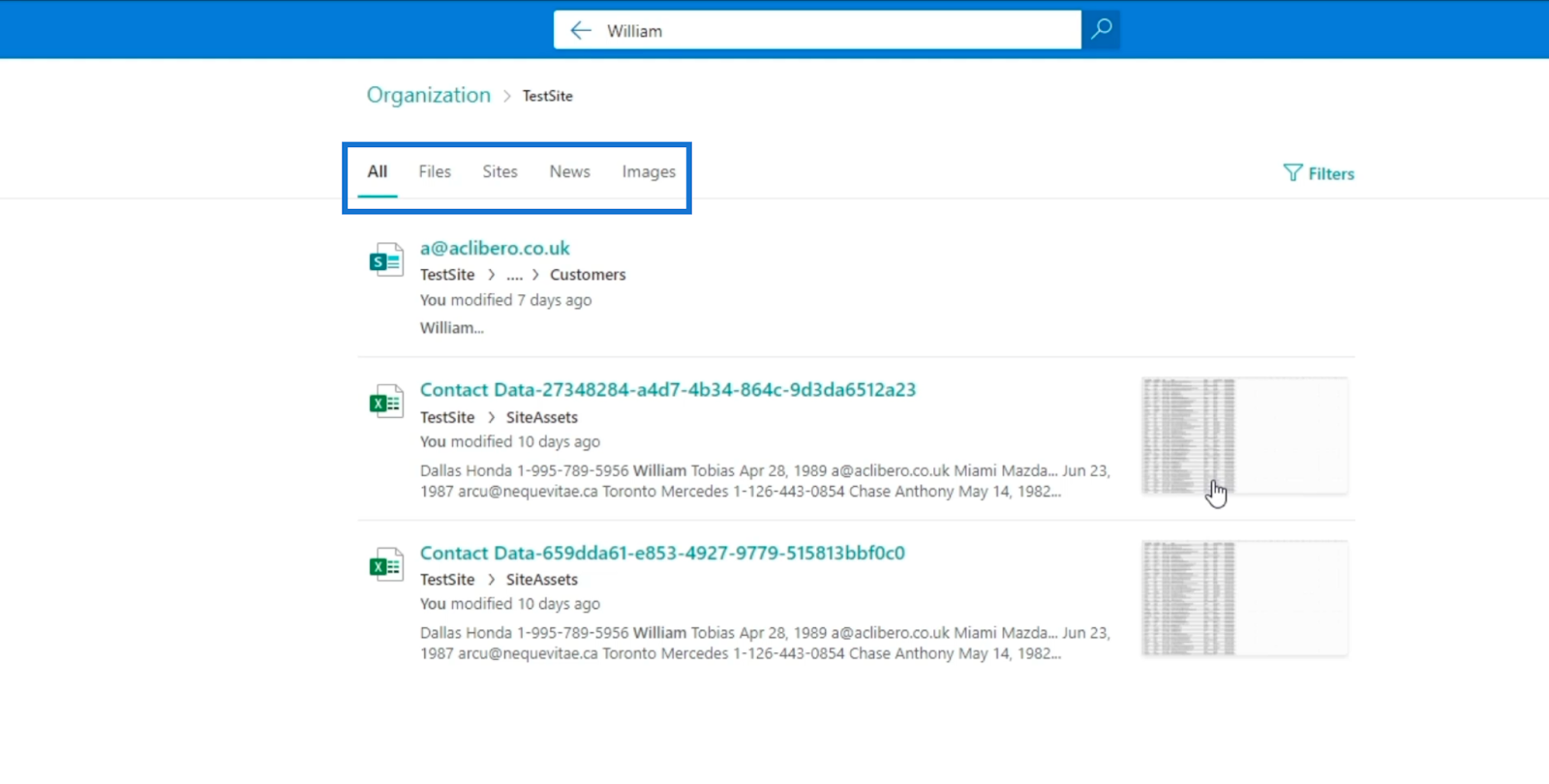
Task: Open the a@aclibero.co.uk result link
Action: pyautogui.click(x=495, y=248)
